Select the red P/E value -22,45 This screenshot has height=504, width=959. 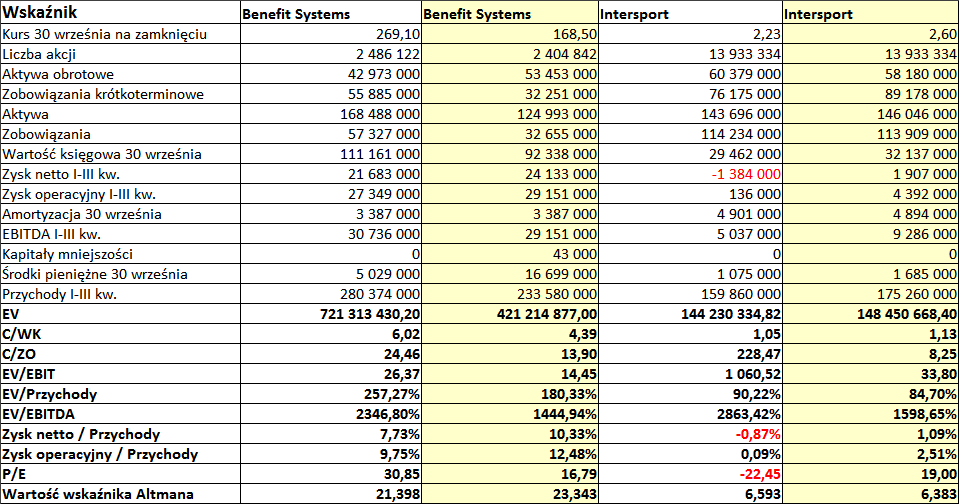tap(691, 474)
